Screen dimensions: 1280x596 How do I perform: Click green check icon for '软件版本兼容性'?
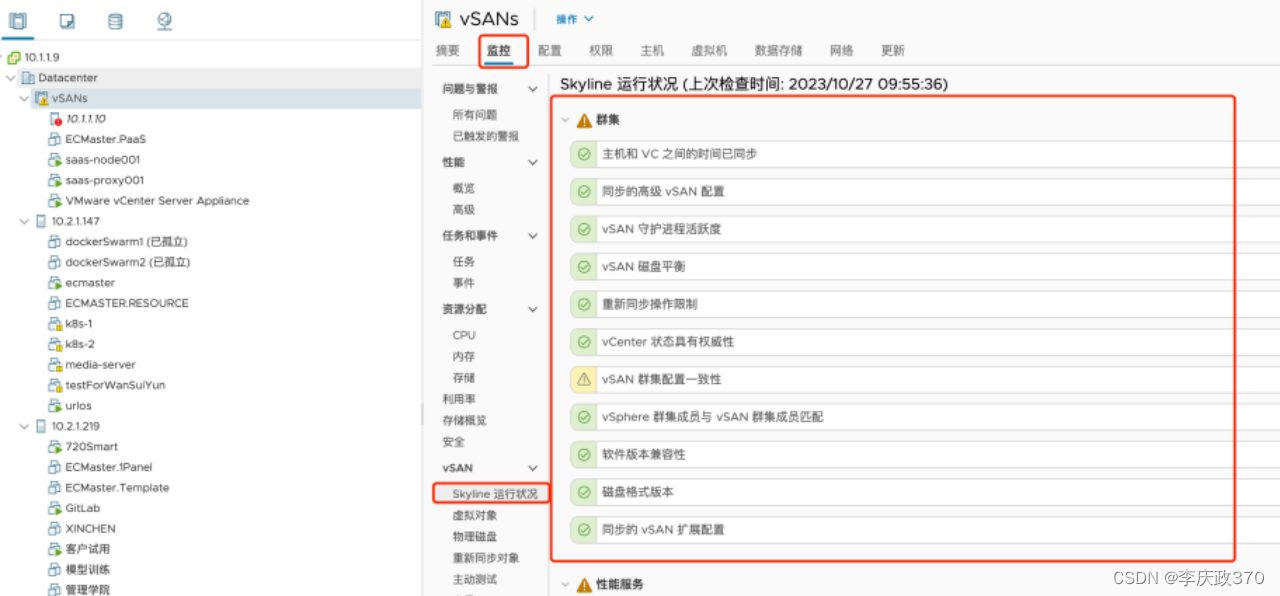click(583, 454)
